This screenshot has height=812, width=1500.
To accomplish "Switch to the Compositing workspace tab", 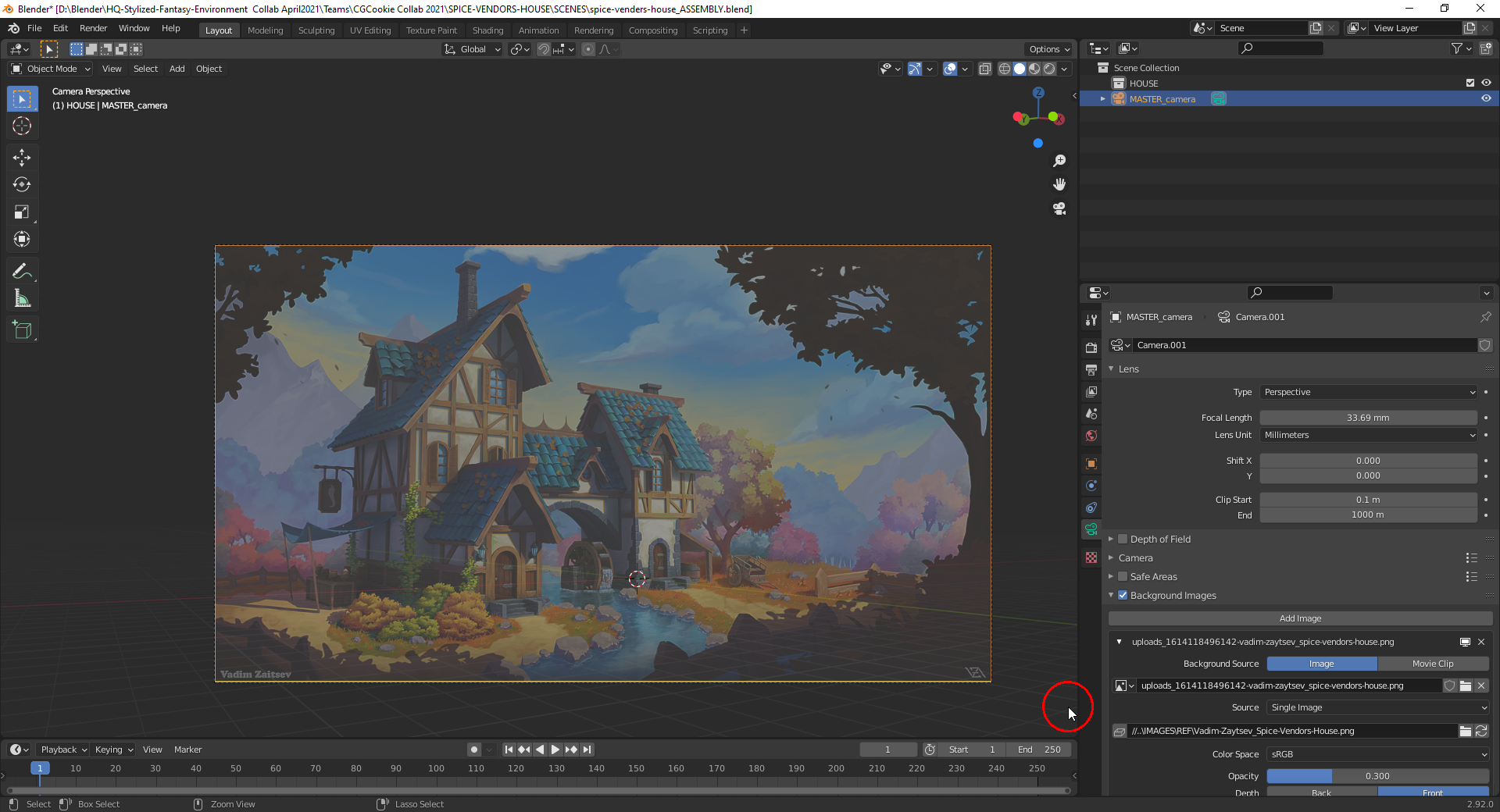I will pyautogui.click(x=653, y=30).
